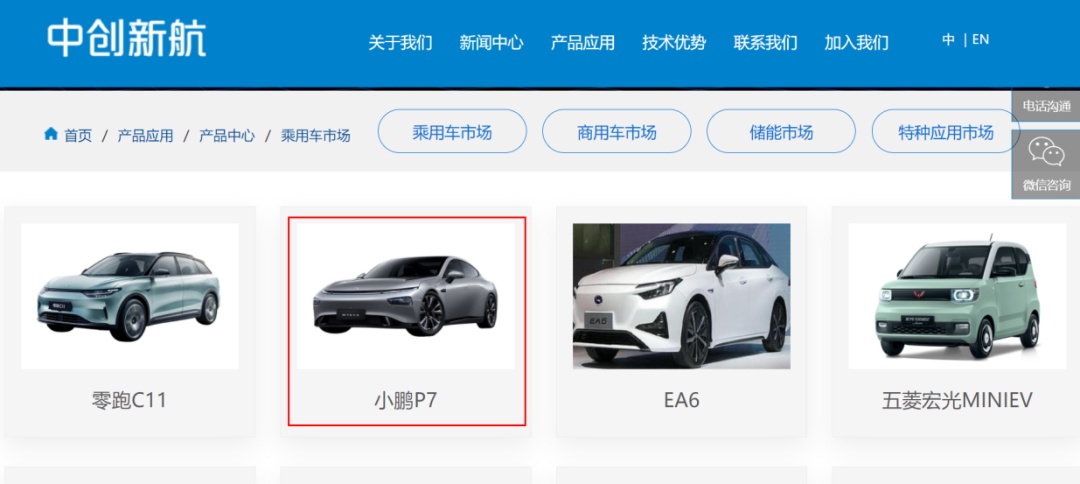Open the 关于我们 menu

(x=400, y=43)
